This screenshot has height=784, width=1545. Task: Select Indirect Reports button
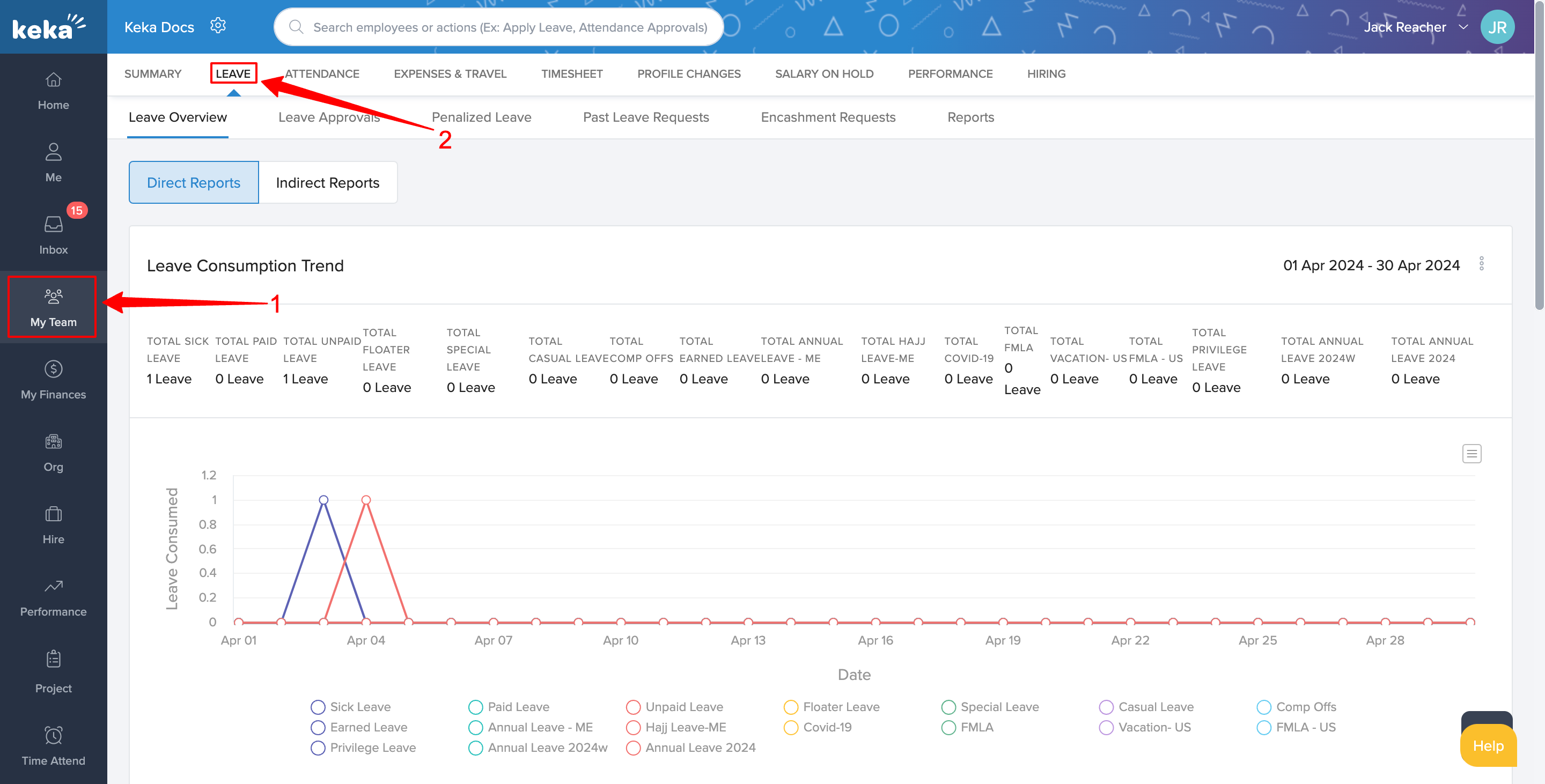(327, 182)
